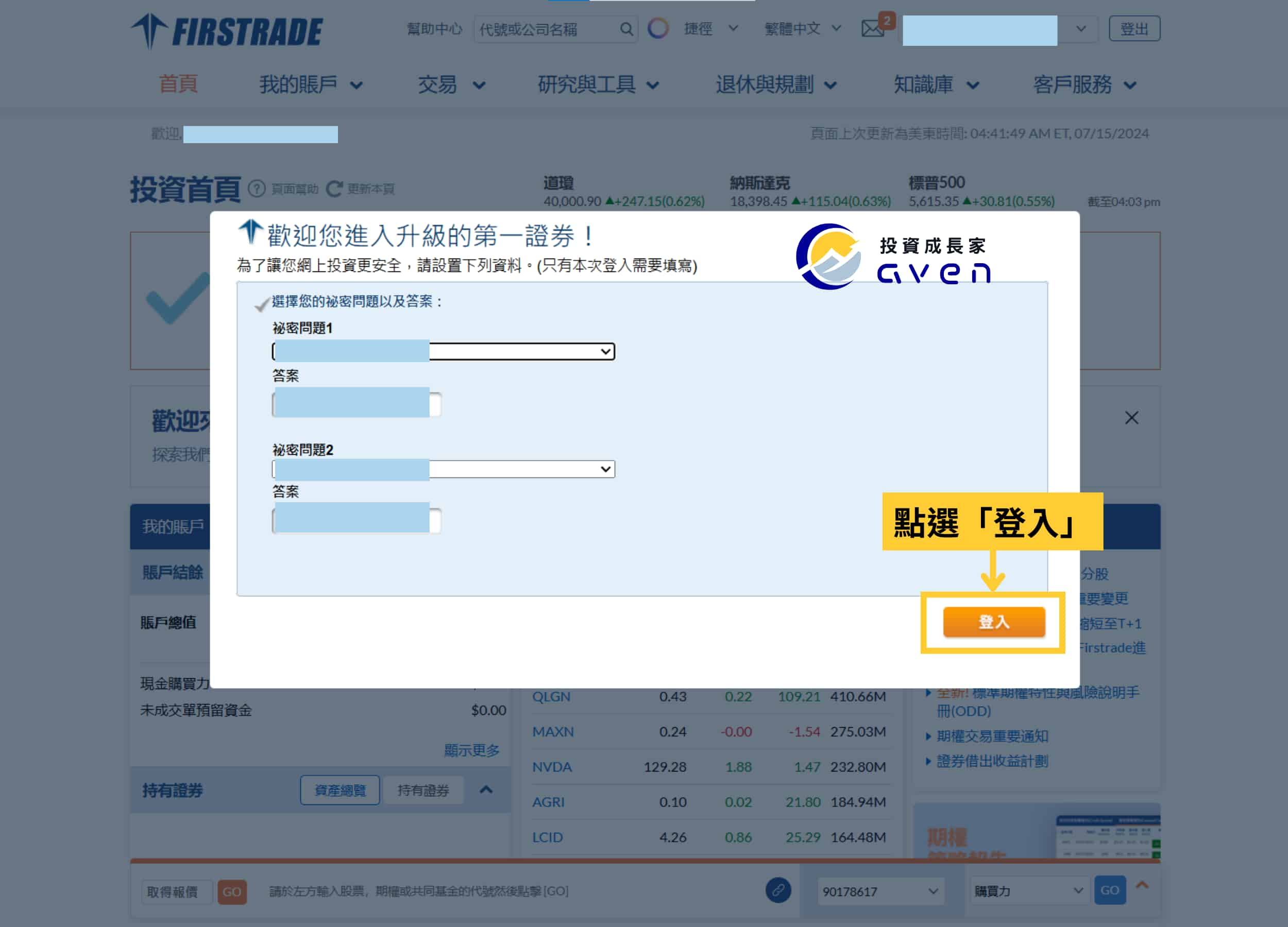Click the Firstrade logo in the header
This screenshot has width=1288, height=927.
(227, 31)
